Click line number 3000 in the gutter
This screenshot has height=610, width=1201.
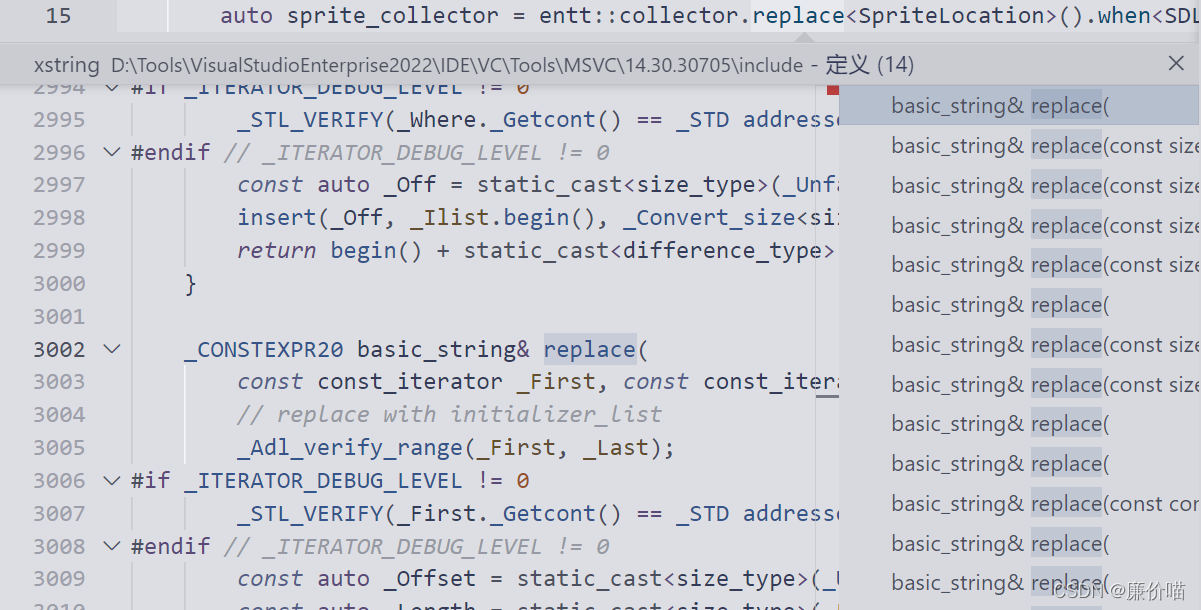pyautogui.click(x=59, y=284)
